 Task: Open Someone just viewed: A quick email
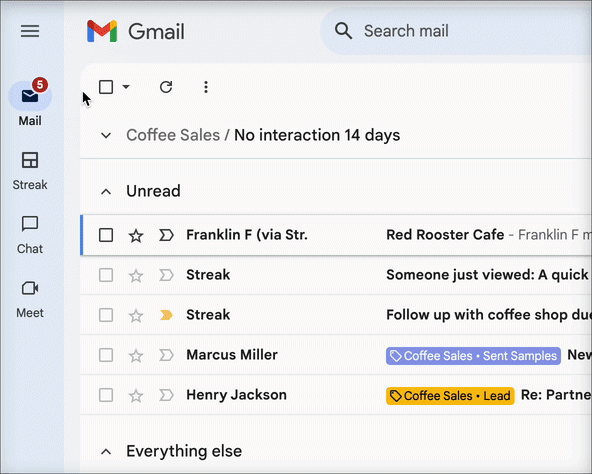pyautogui.click(x=487, y=275)
